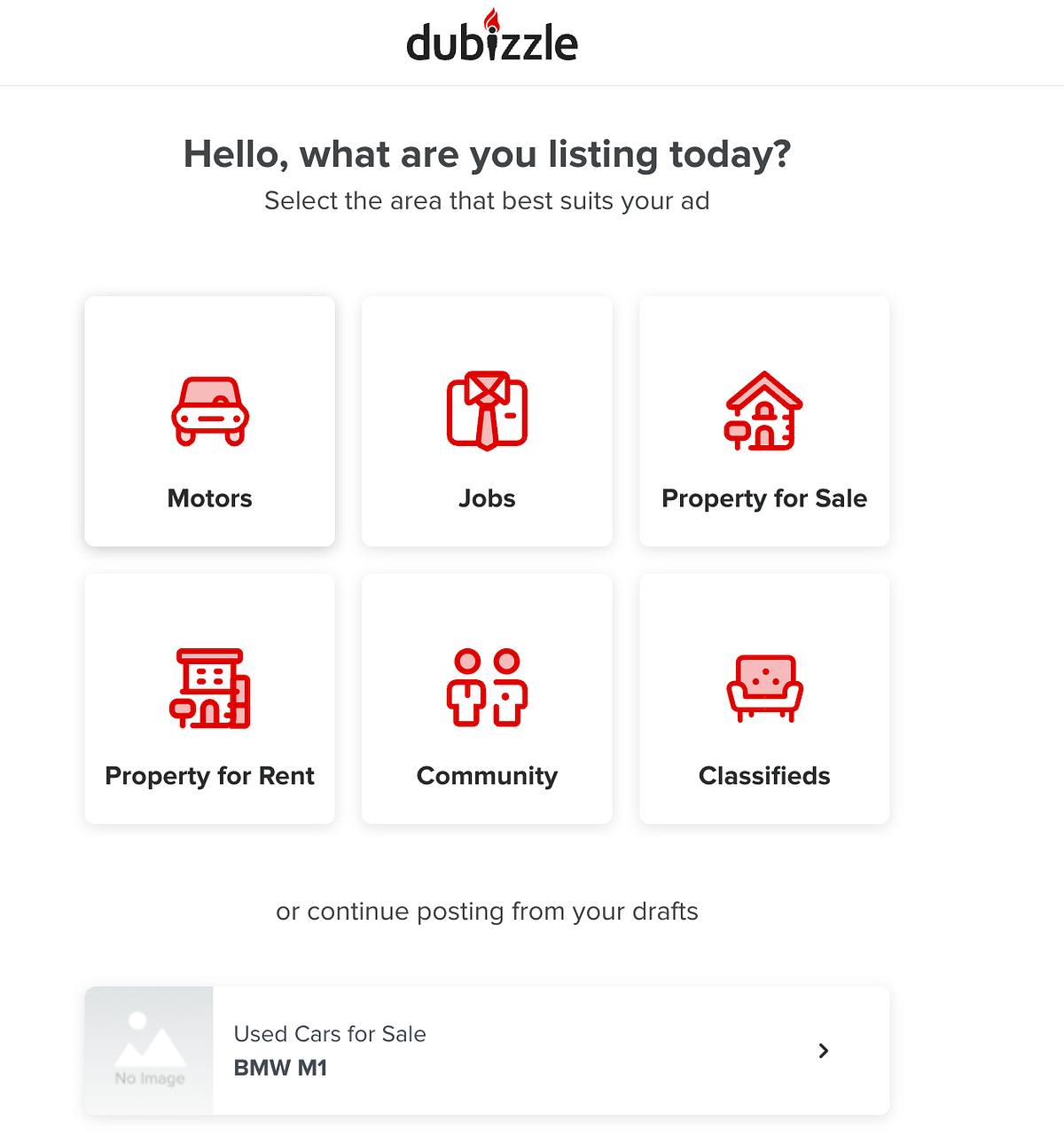1064x1144 pixels.
Task: Choose the house icon for Property for Sale
Action: pos(763,411)
